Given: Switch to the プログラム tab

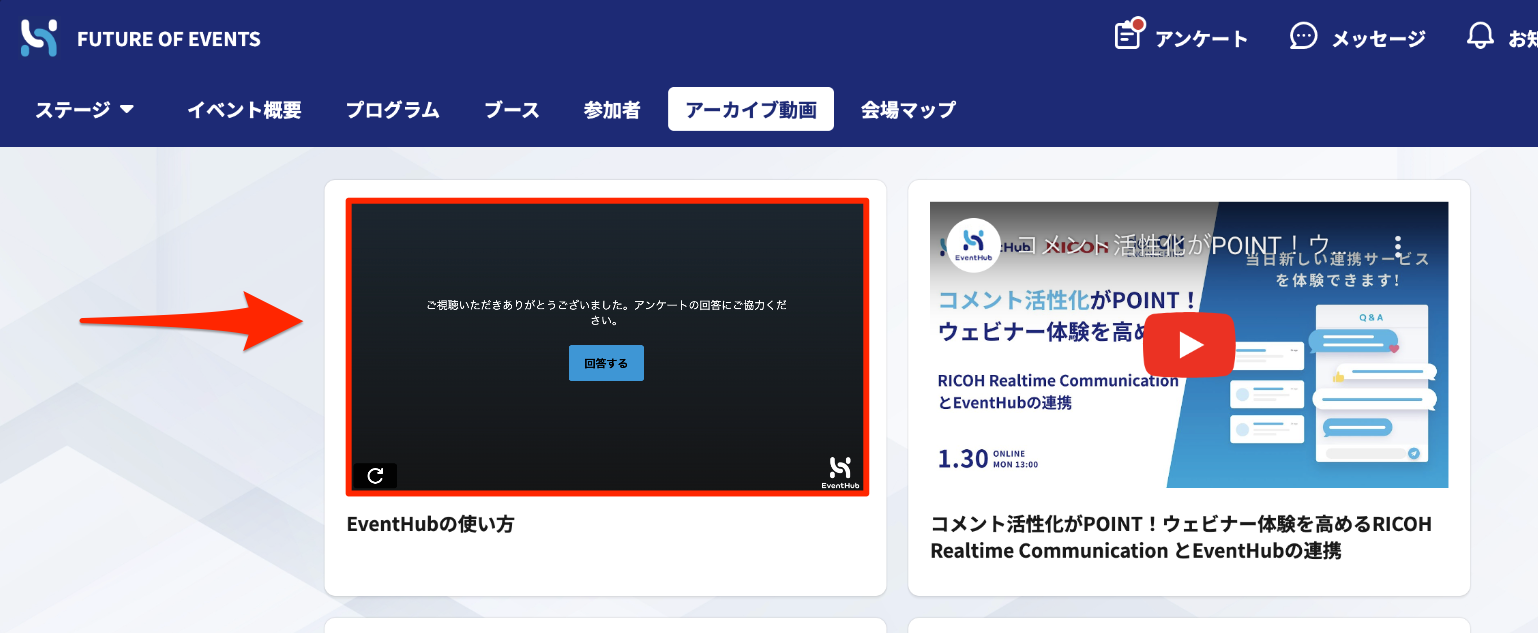Looking at the screenshot, I should (x=393, y=110).
